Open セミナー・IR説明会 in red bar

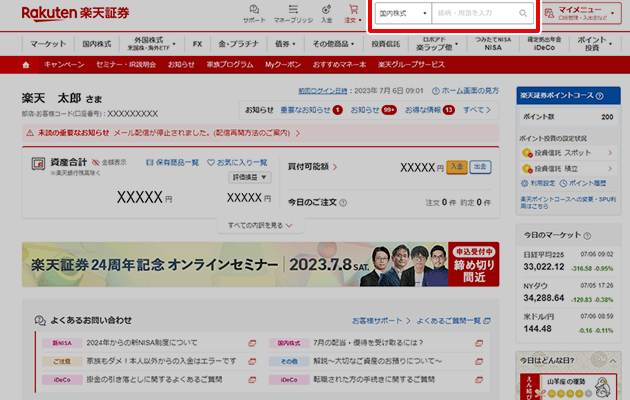[x=126, y=65]
